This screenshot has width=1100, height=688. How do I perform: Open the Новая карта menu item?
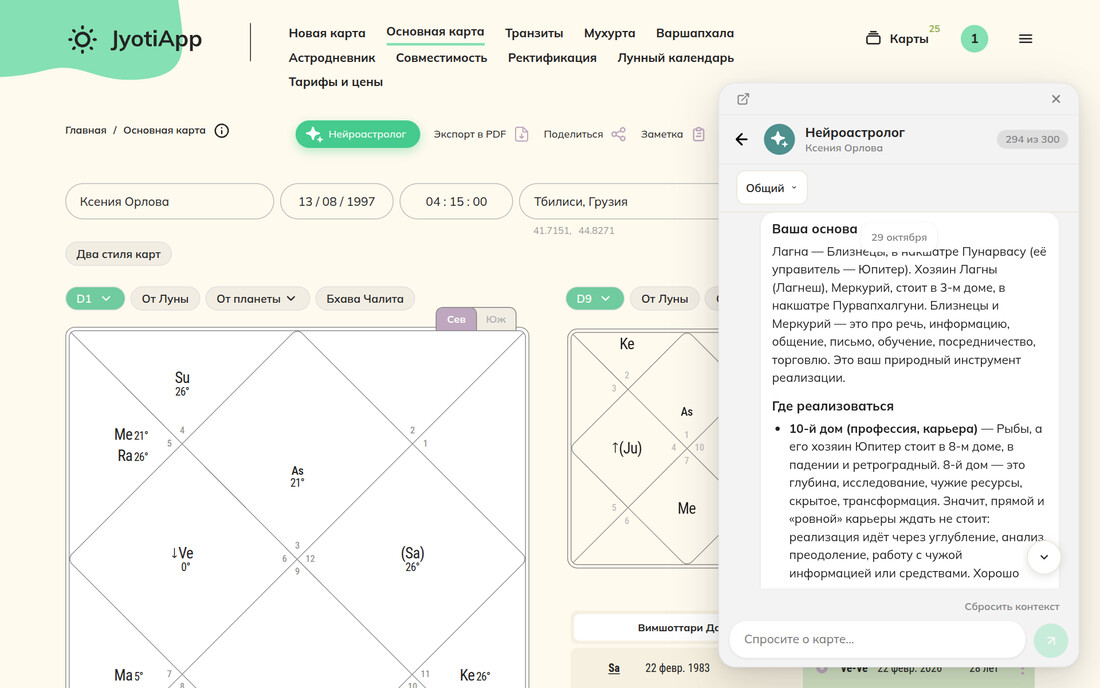point(327,33)
